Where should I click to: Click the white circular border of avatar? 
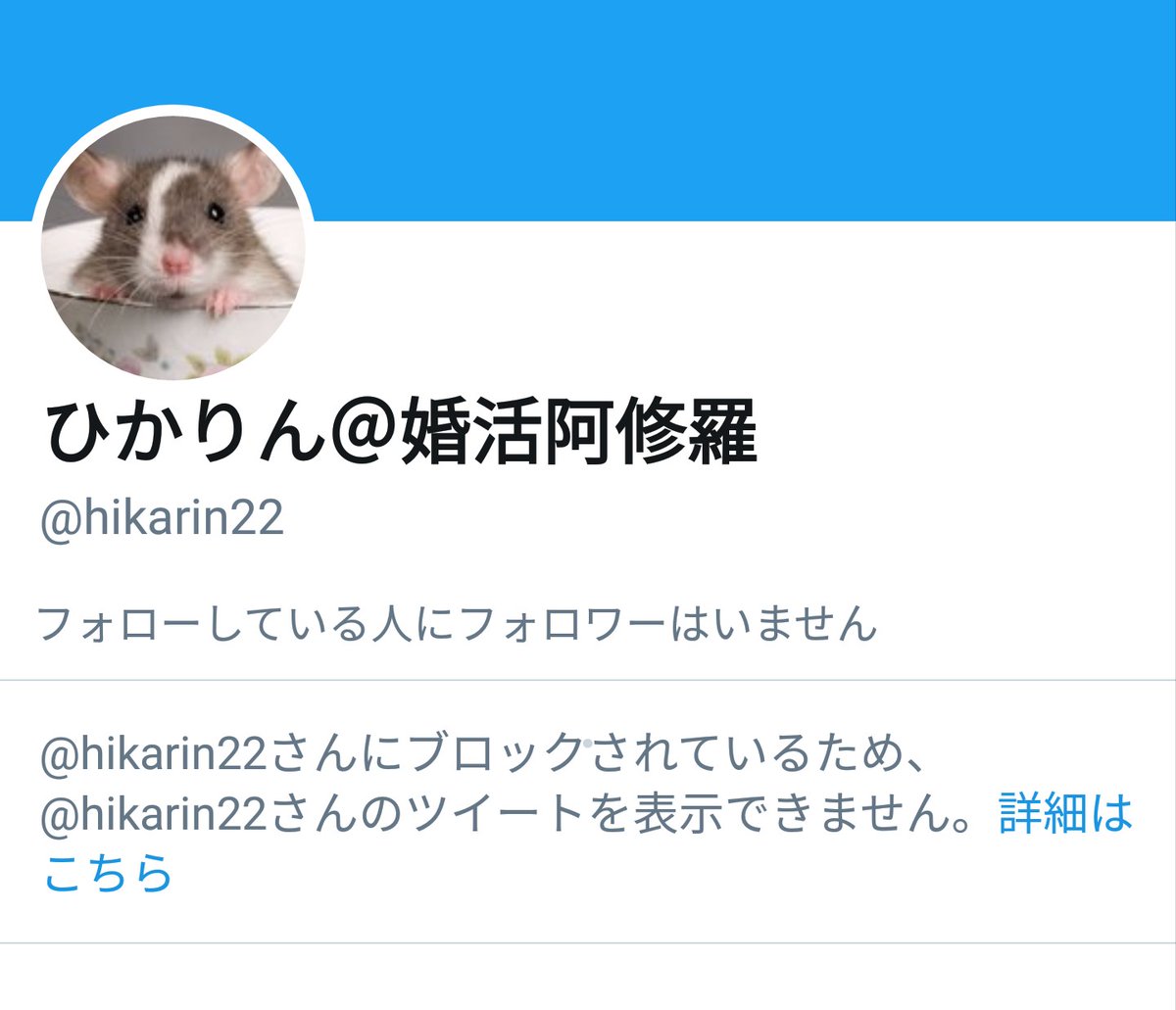pos(172,110)
